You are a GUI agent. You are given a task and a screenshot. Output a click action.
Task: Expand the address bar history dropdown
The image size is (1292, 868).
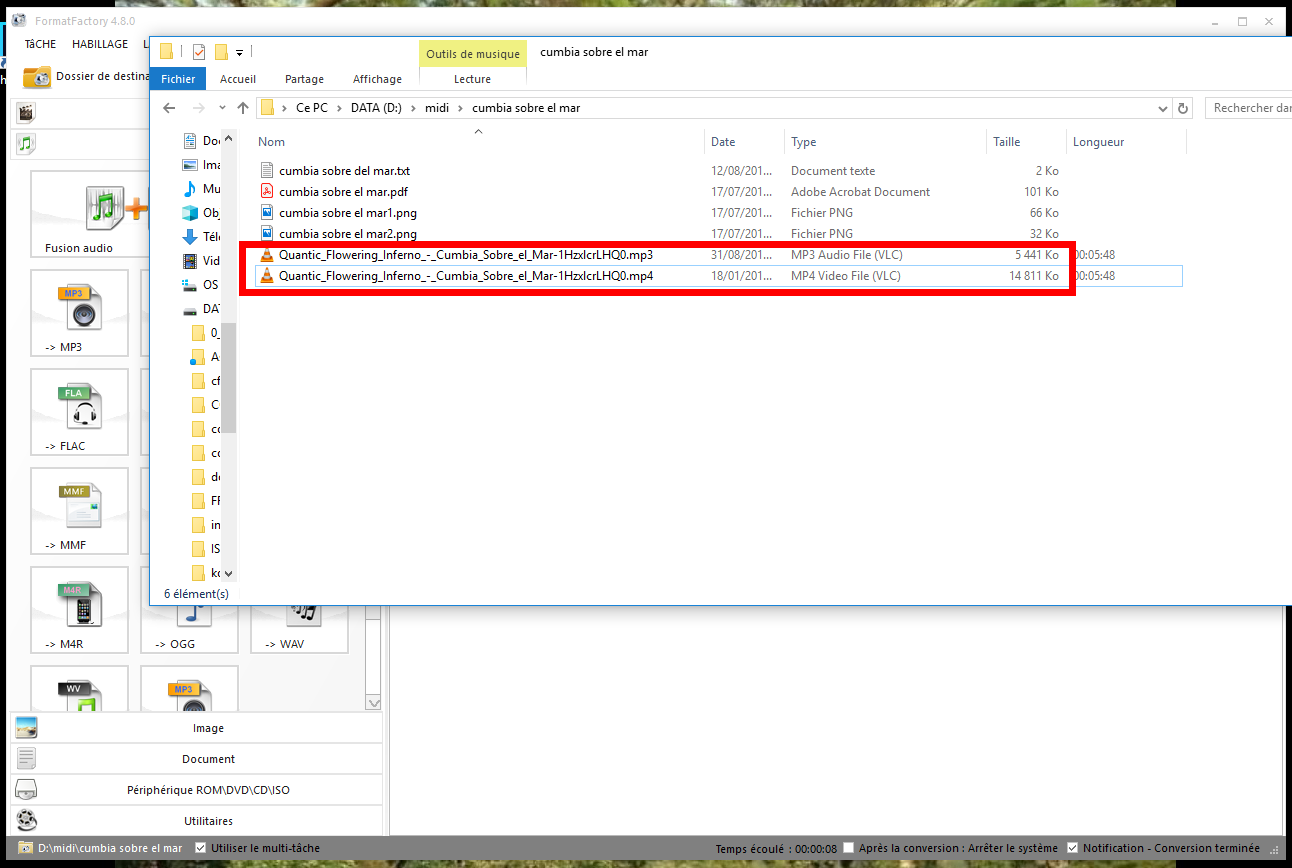[x=1162, y=108]
